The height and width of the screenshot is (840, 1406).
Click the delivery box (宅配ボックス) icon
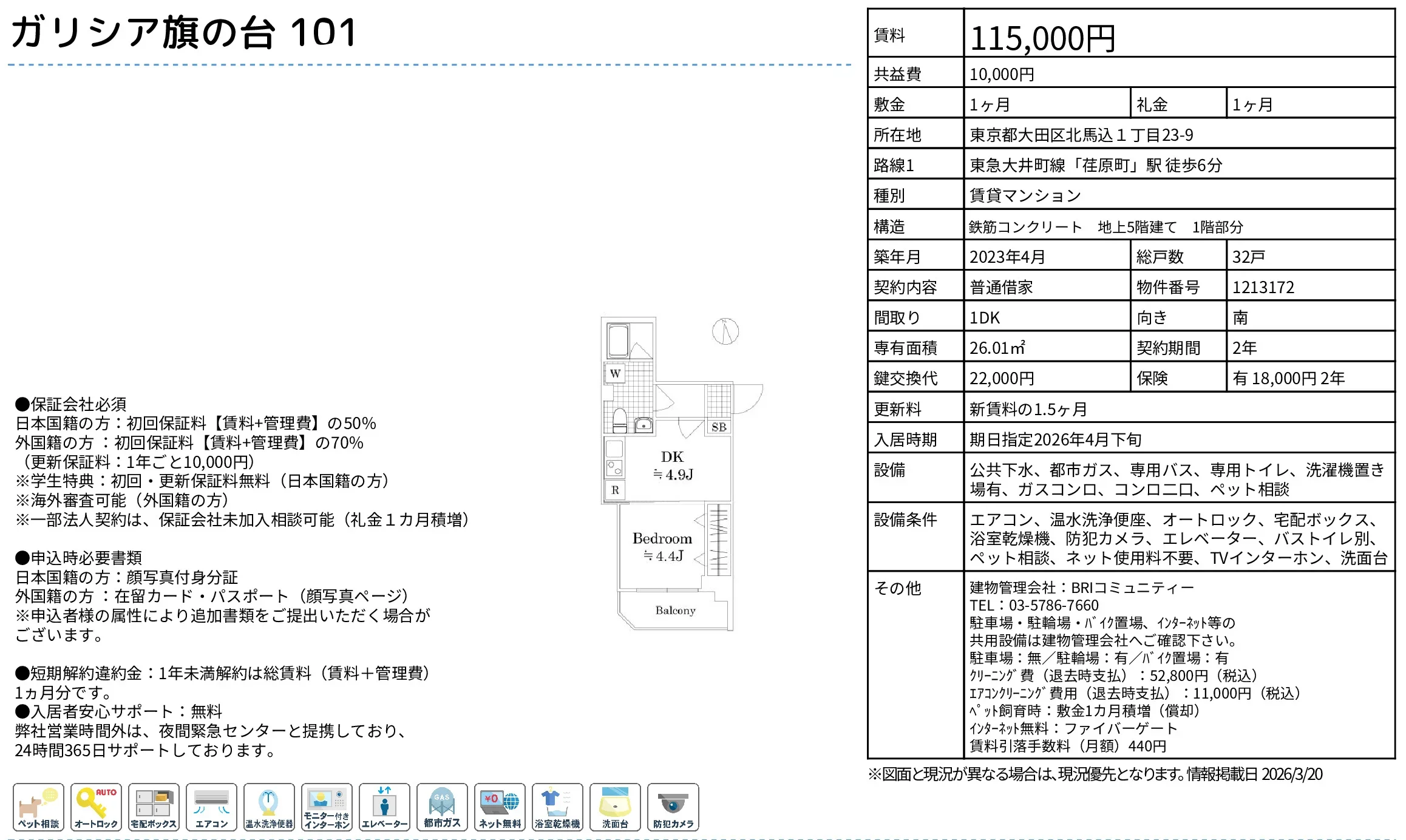tap(154, 807)
